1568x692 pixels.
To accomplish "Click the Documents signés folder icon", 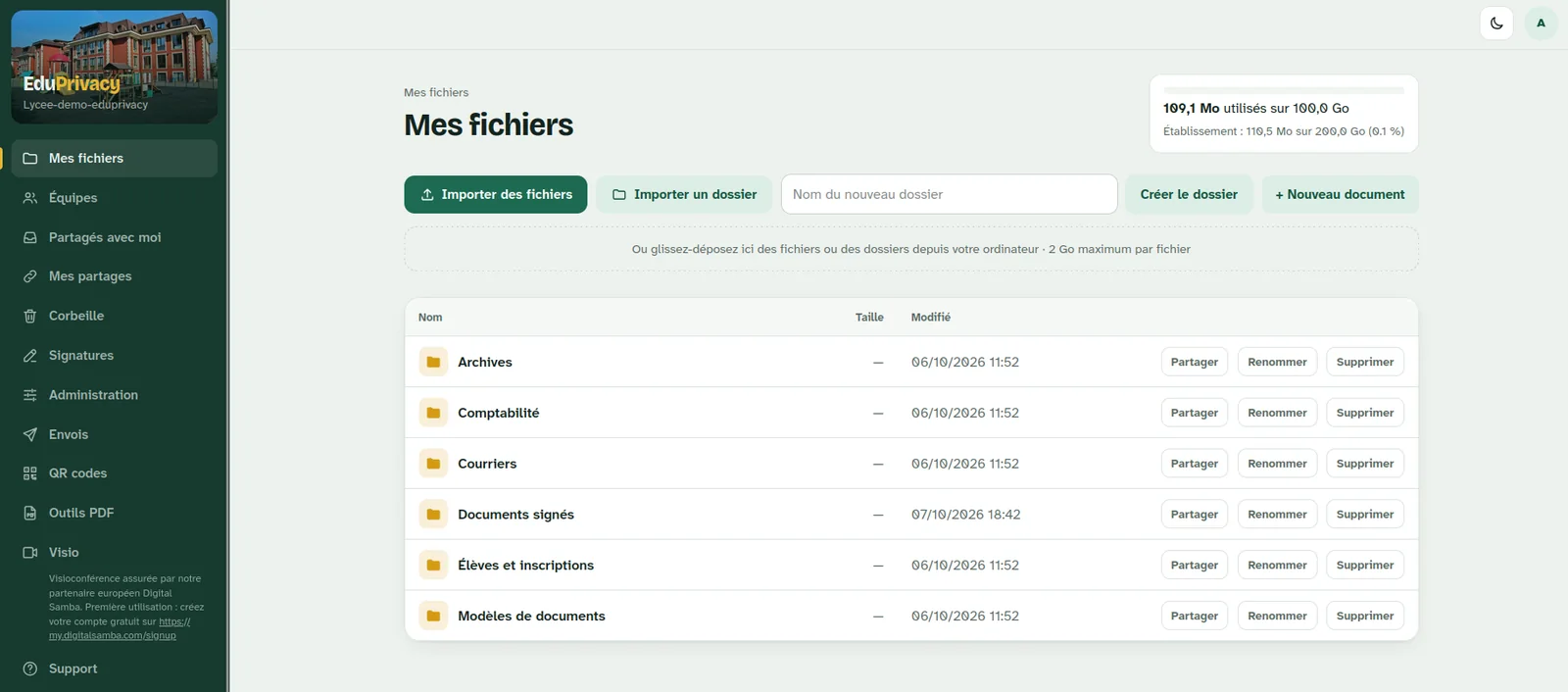I will (x=433, y=515).
